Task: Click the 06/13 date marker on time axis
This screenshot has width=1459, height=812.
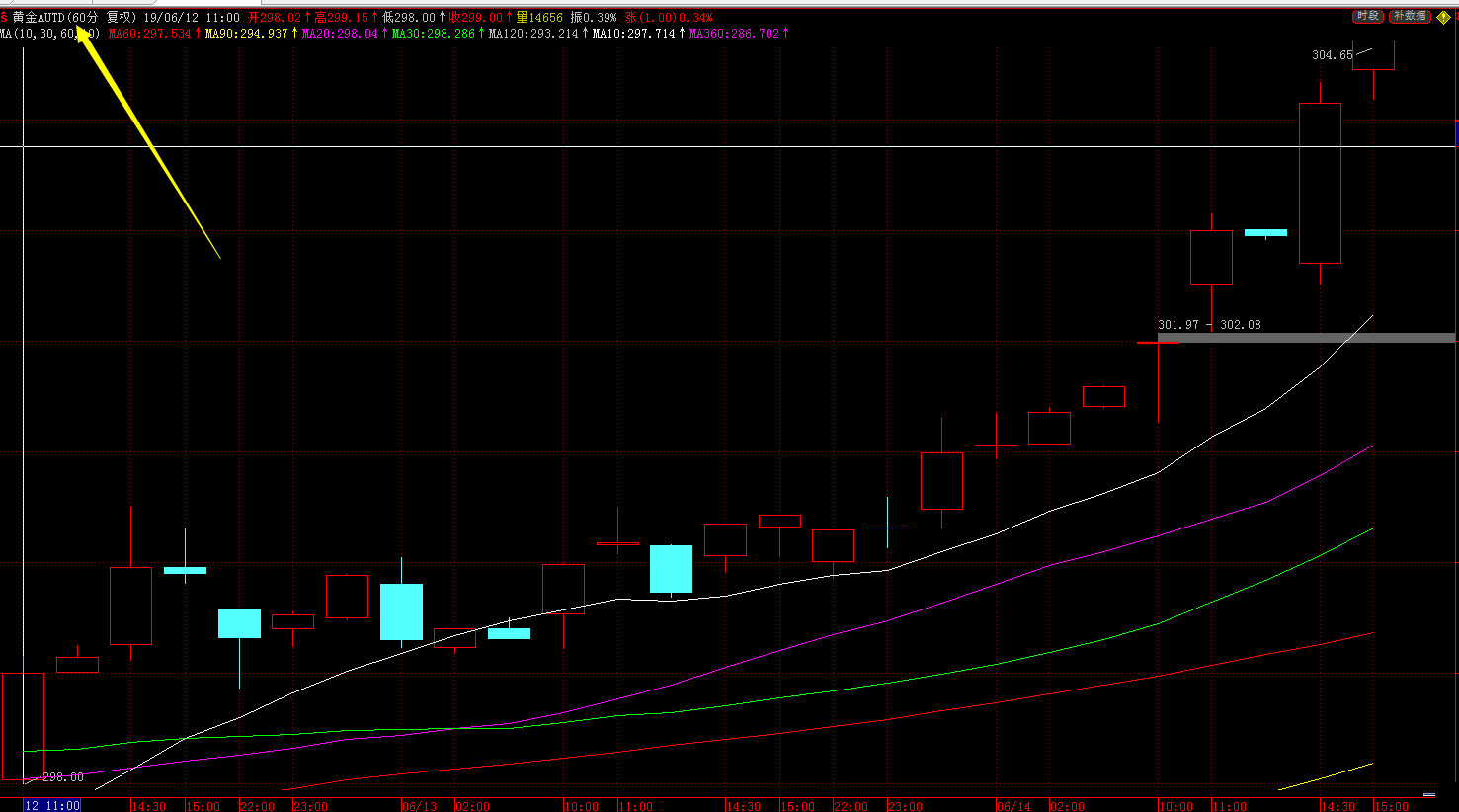Action: [x=419, y=806]
